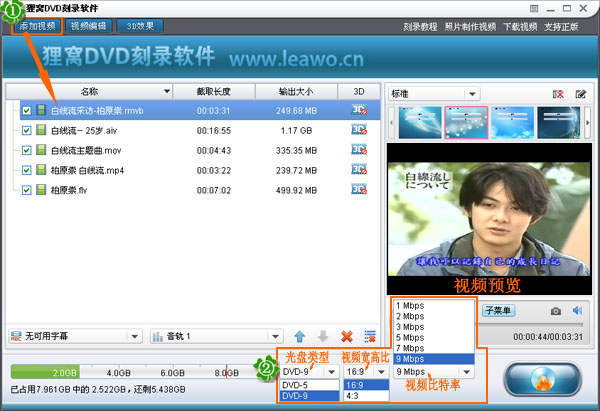Click the green file icon of the rmvb file

41,110
